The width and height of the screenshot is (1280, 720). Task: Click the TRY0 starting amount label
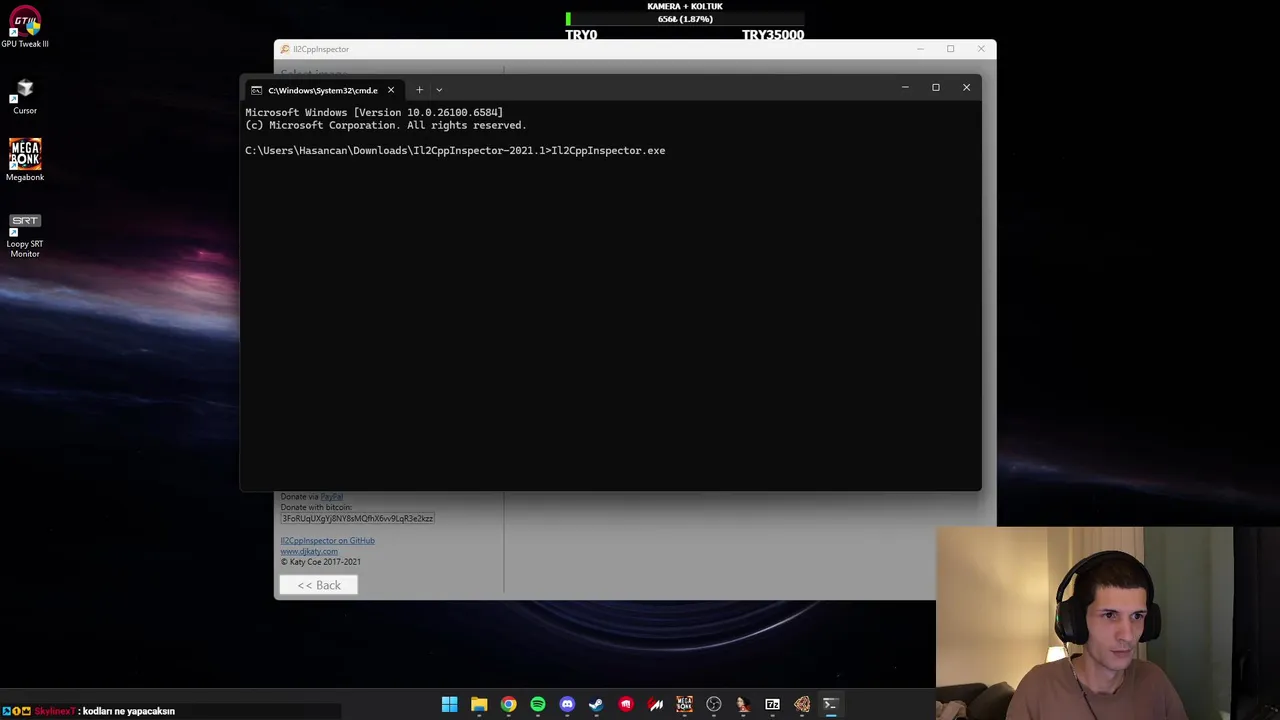581,35
